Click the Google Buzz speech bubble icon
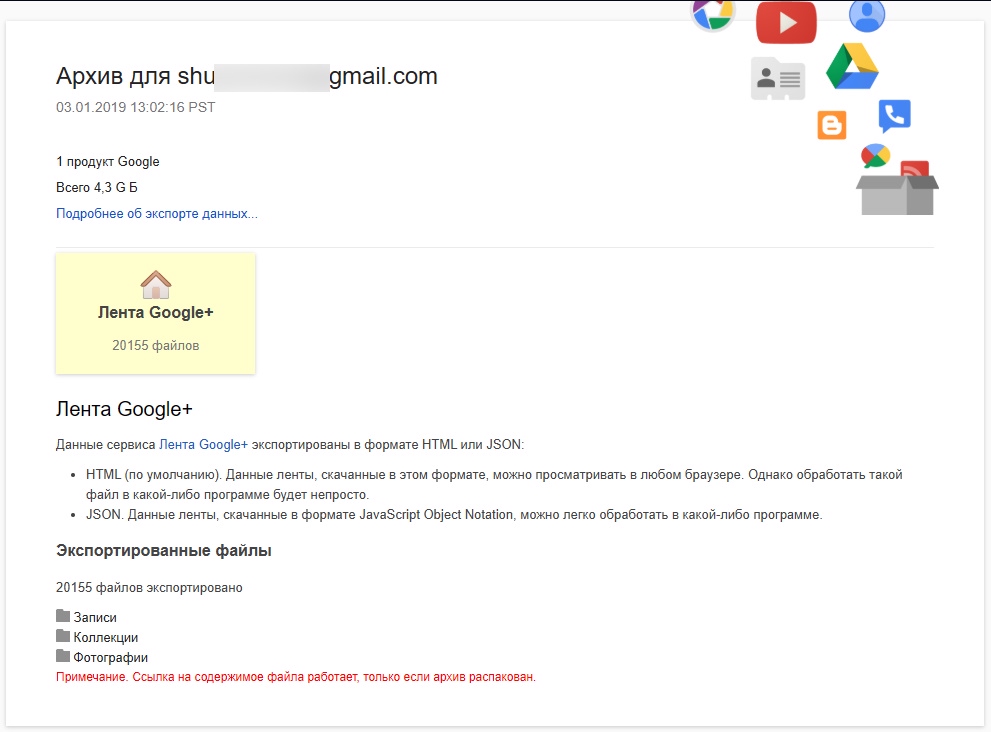 point(875,156)
